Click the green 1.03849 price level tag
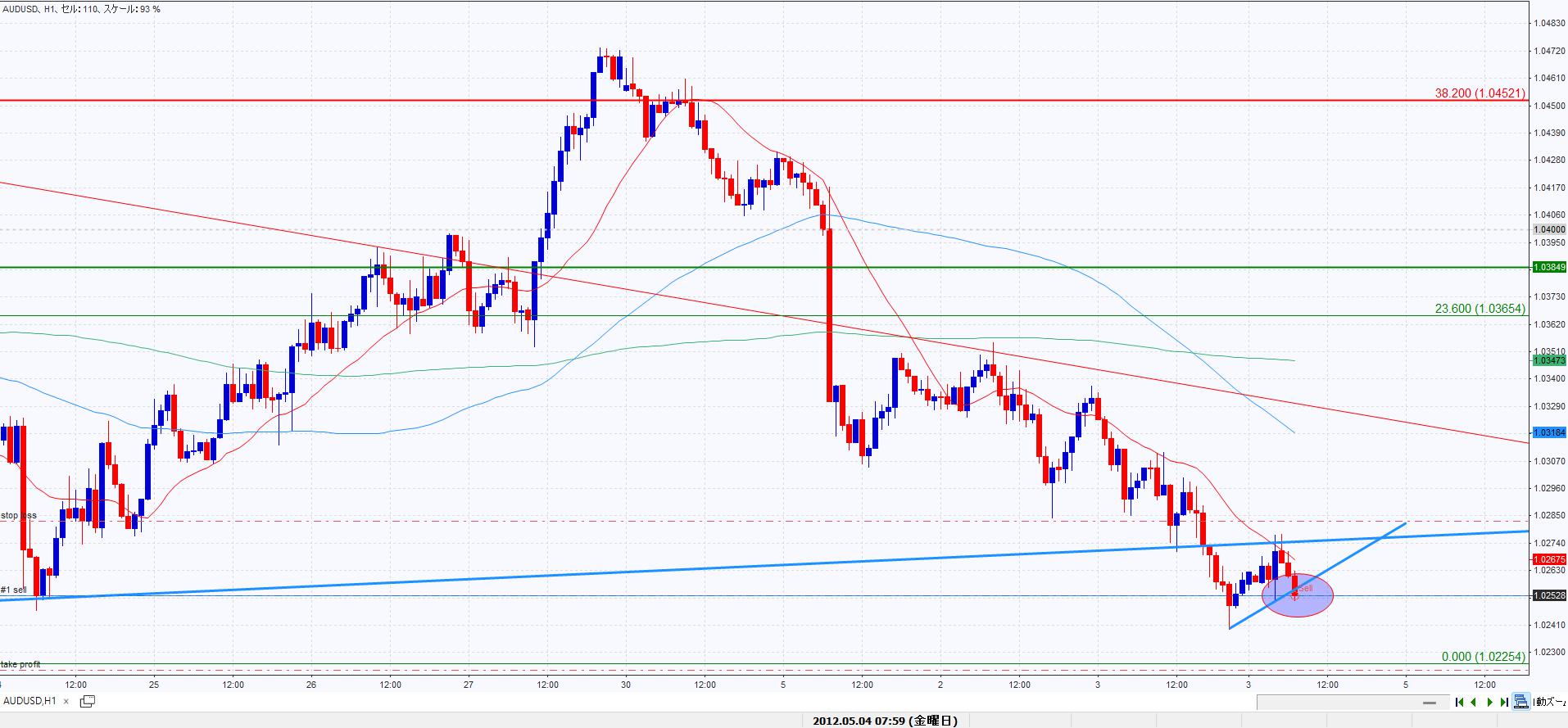 click(1548, 267)
